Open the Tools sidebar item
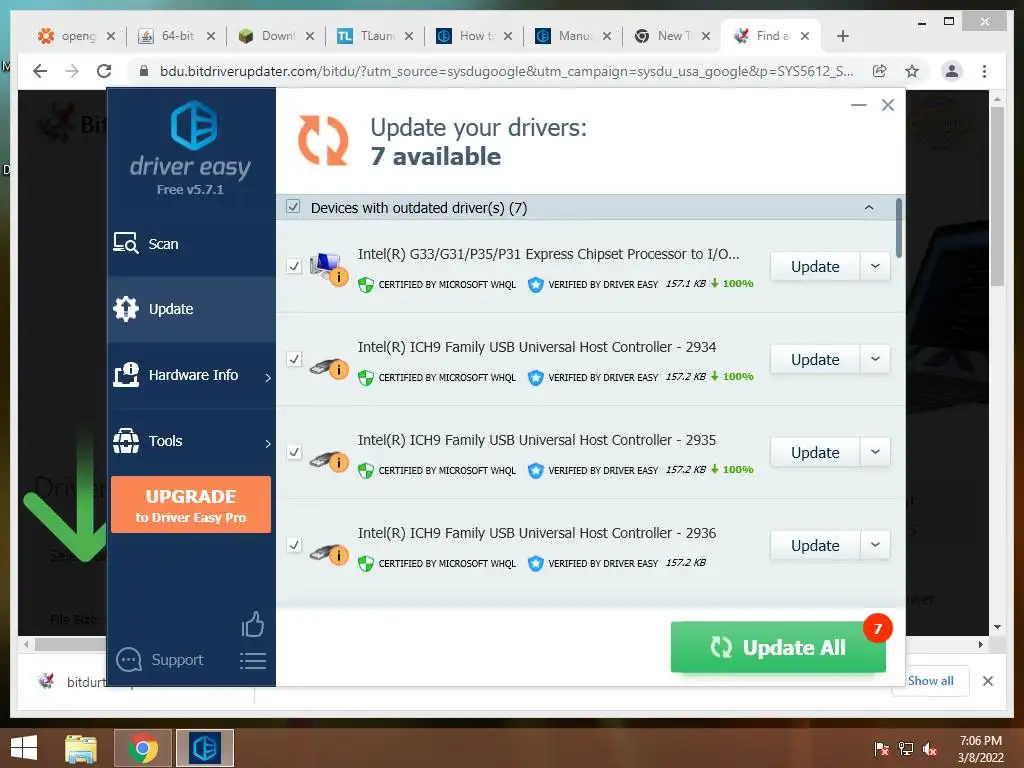Viewport: 1024px width, 768px height. [x=191, y=441]
